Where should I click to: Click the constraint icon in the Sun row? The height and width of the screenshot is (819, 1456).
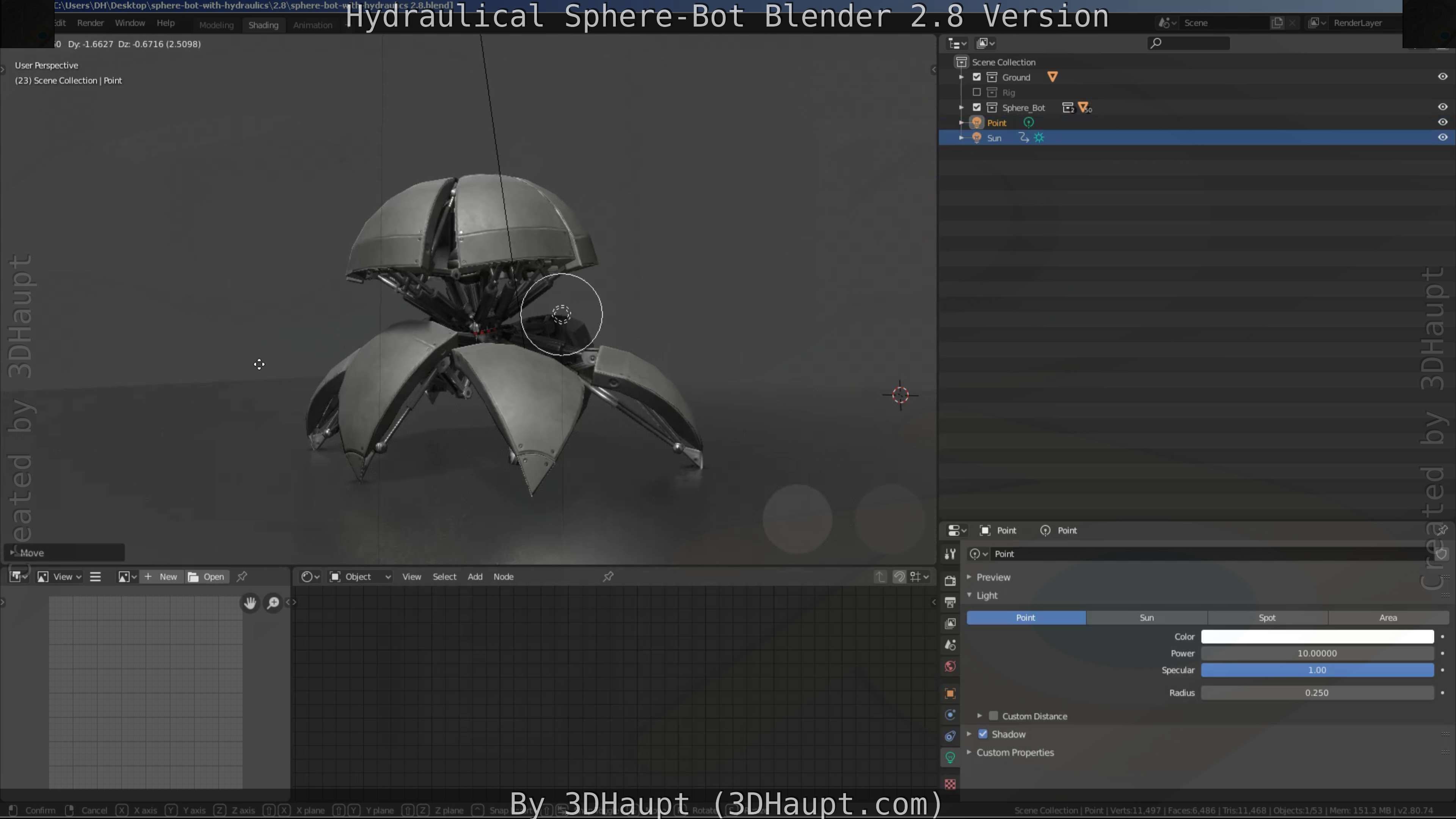[1024, 138]
